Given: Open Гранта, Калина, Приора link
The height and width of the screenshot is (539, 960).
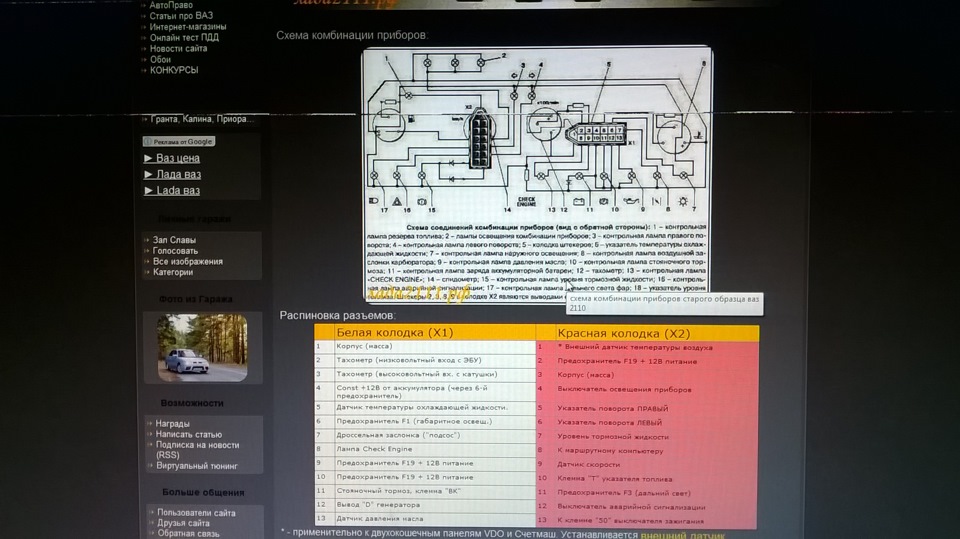Looking at the screenshot, I should coord(201,119).
